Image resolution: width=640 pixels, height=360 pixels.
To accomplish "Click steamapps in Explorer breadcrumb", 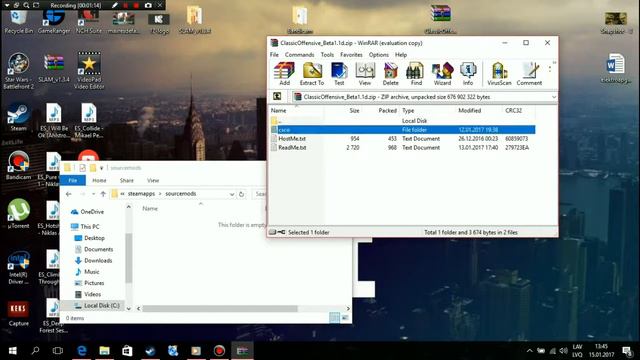I will [141, 193].
